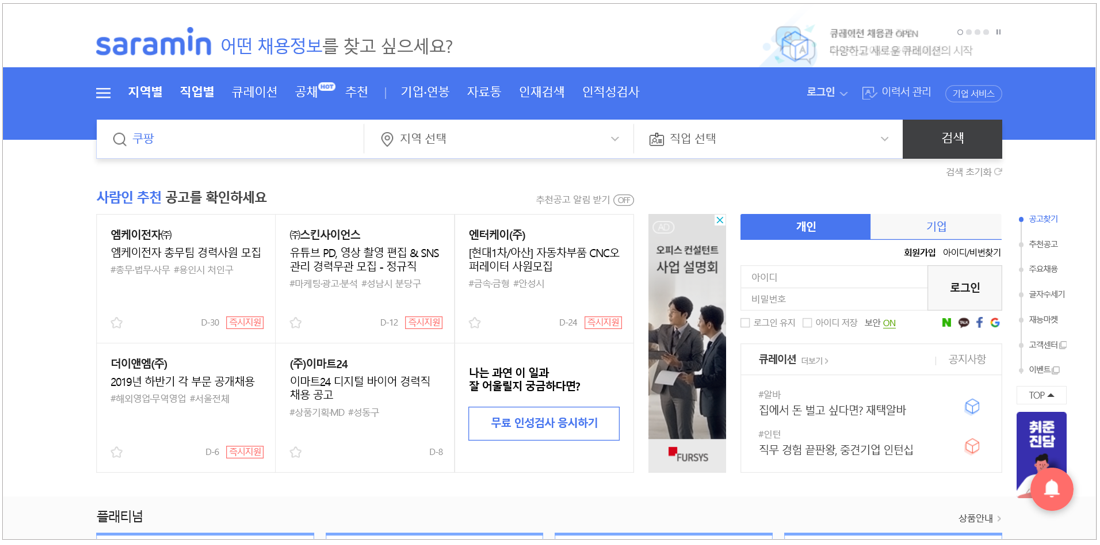Check the 아이디 저장 checkbox
This screenshot has width=1100, height=545.
[x=807, y=323]
